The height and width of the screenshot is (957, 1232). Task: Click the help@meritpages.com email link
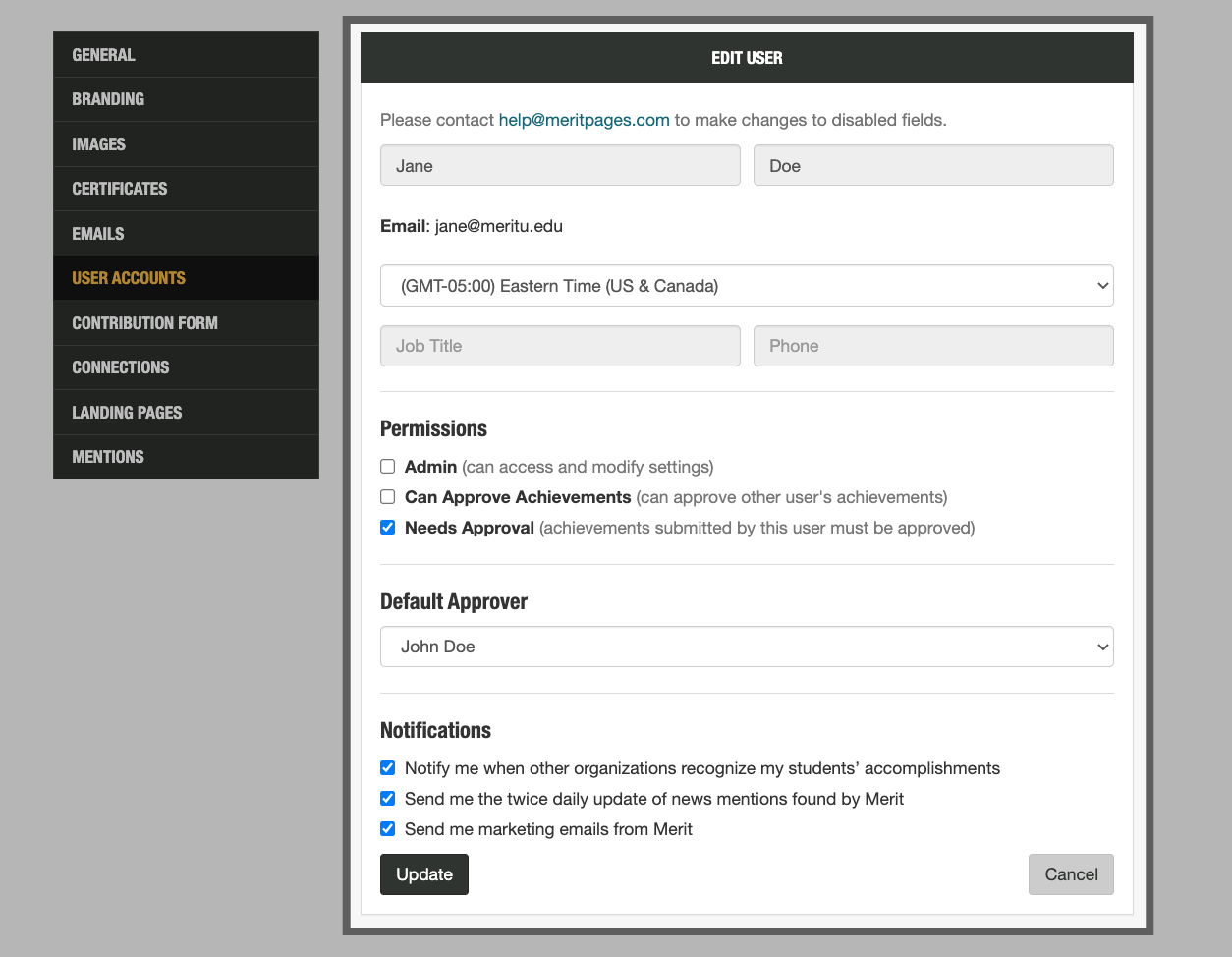click(x=584, y=120)
